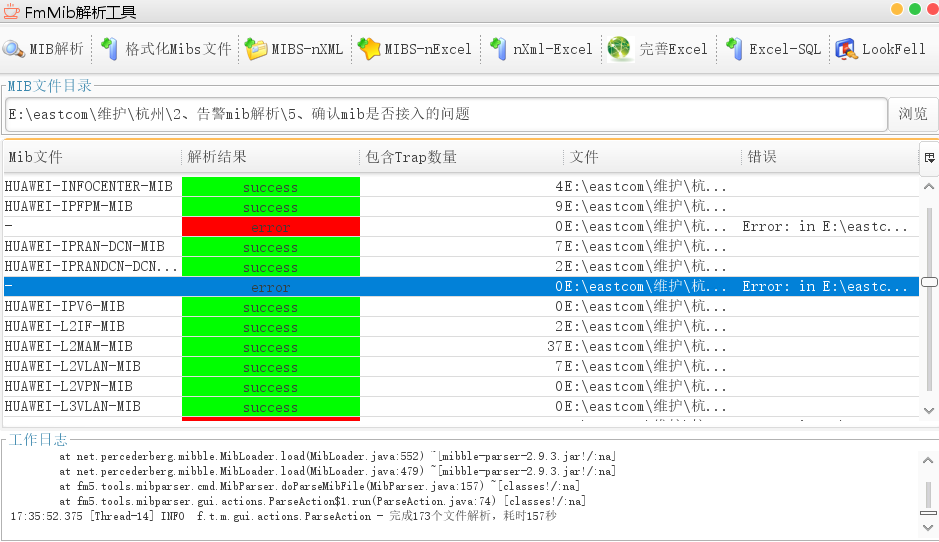Click the 完善Excel globe icon

pos(619,49)
